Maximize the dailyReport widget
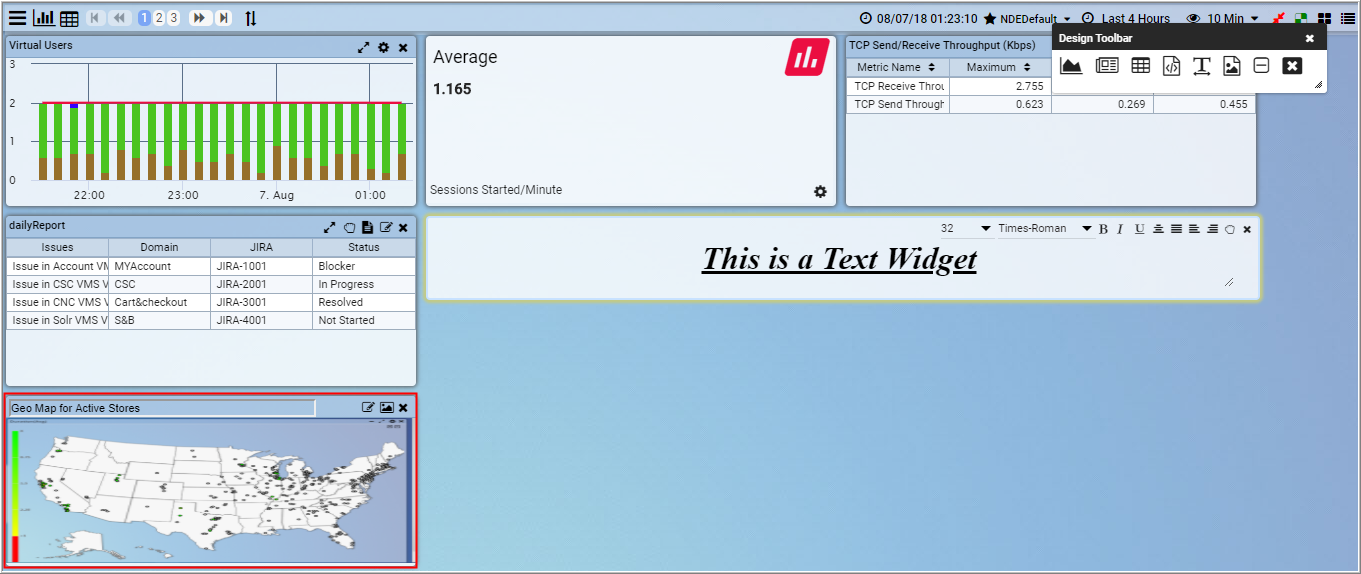The width and height of the screenshot is (1361, 574). tap(330, 228)
